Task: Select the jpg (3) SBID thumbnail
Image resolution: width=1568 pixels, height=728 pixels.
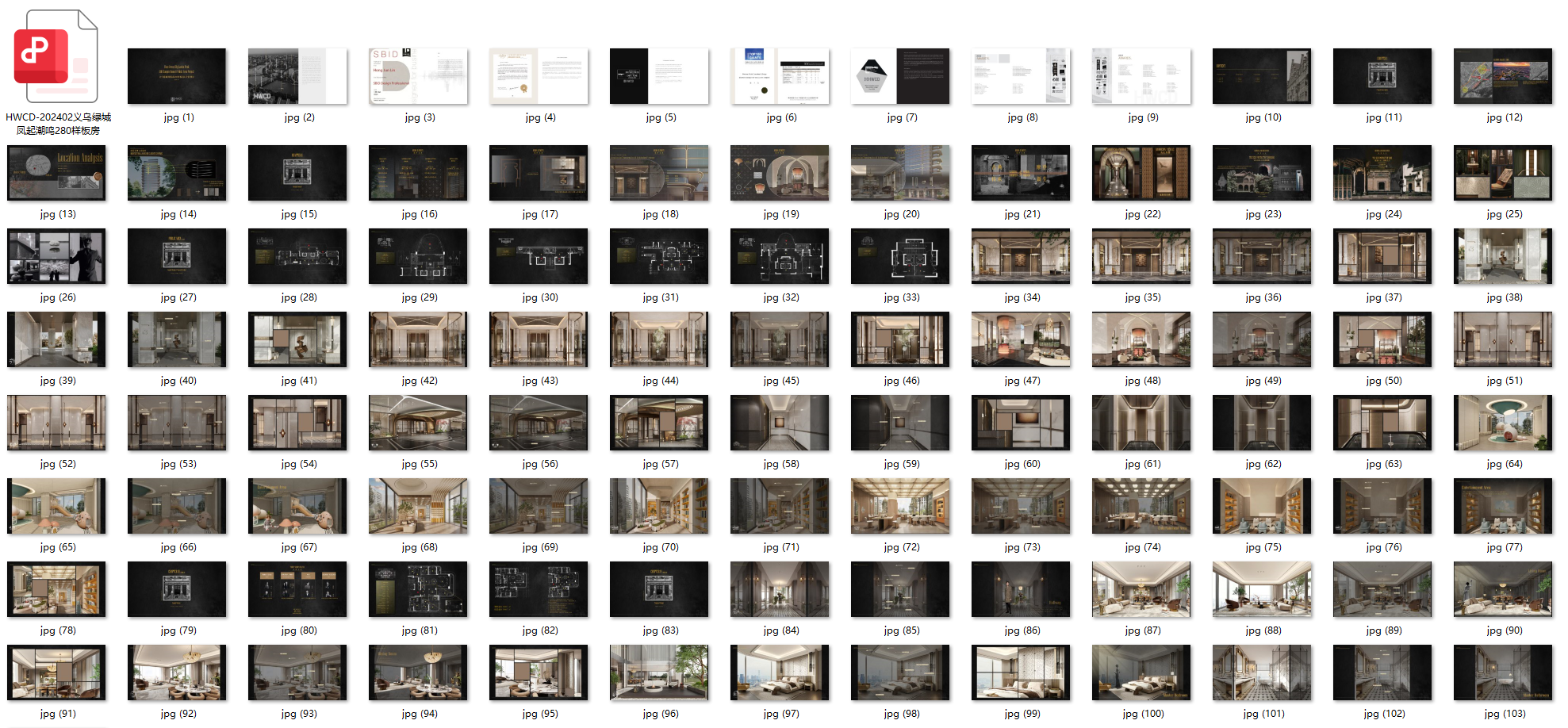Action: point(418,76)
